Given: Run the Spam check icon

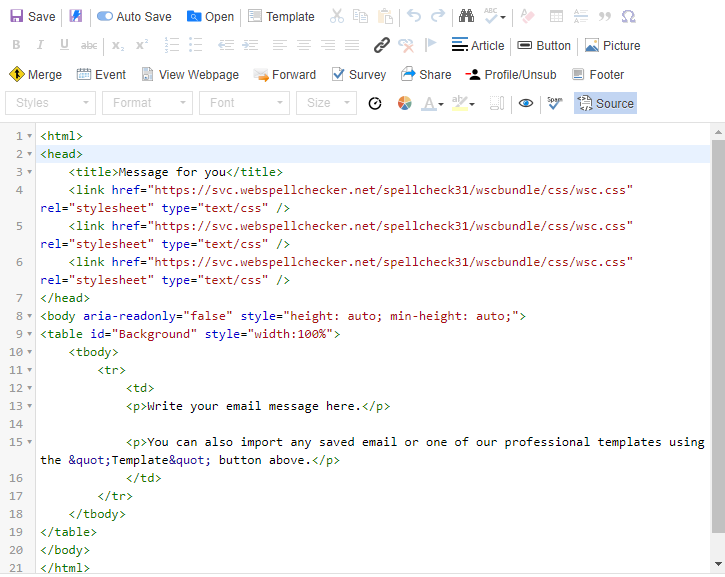Looking at the screenshot, I should (x=554, y=103).
